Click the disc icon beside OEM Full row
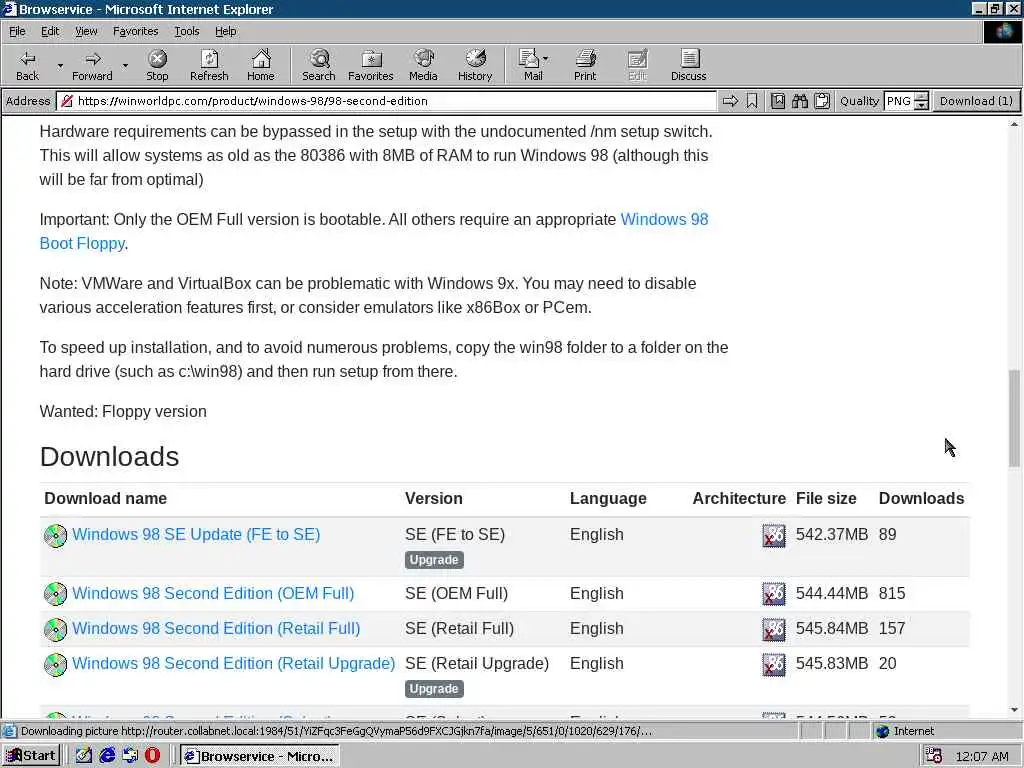Screen dimensions: 1024x768 point(56,594)
